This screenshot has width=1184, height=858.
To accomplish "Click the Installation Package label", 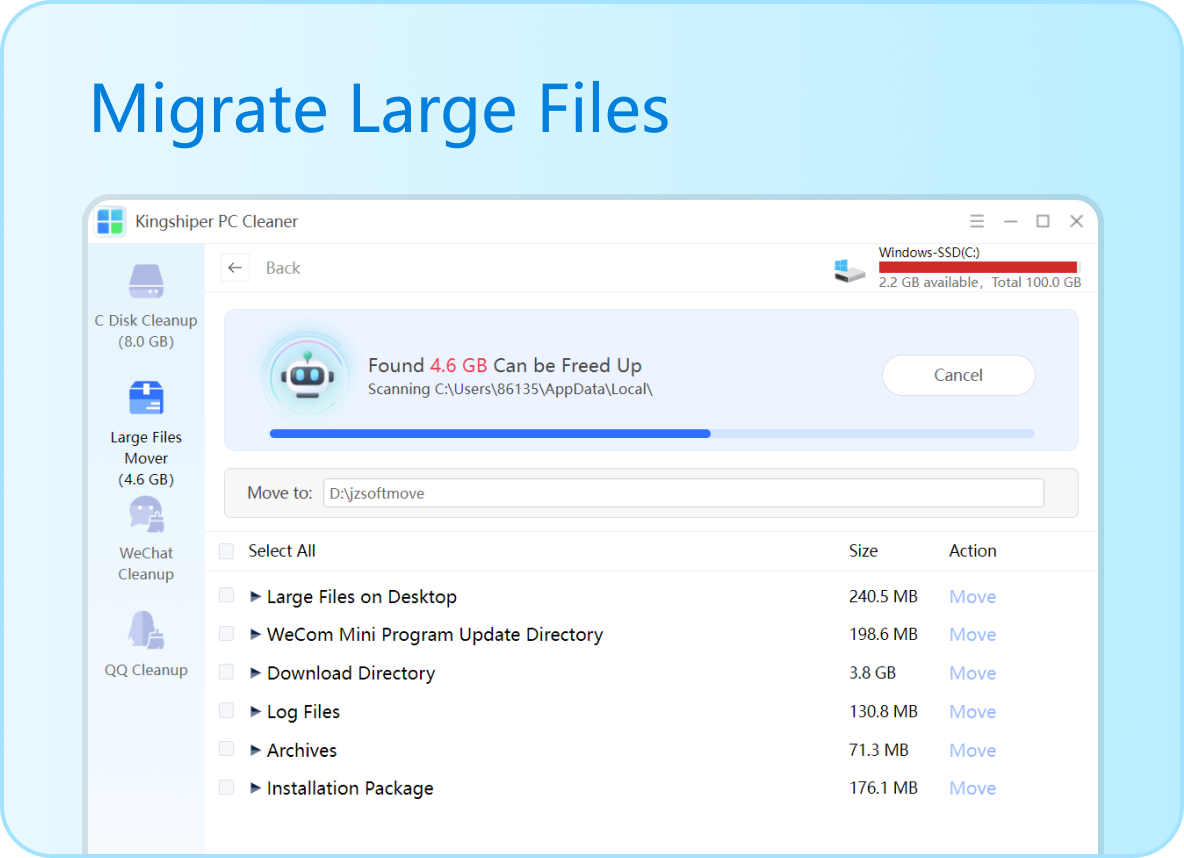I will pos(350,788).
